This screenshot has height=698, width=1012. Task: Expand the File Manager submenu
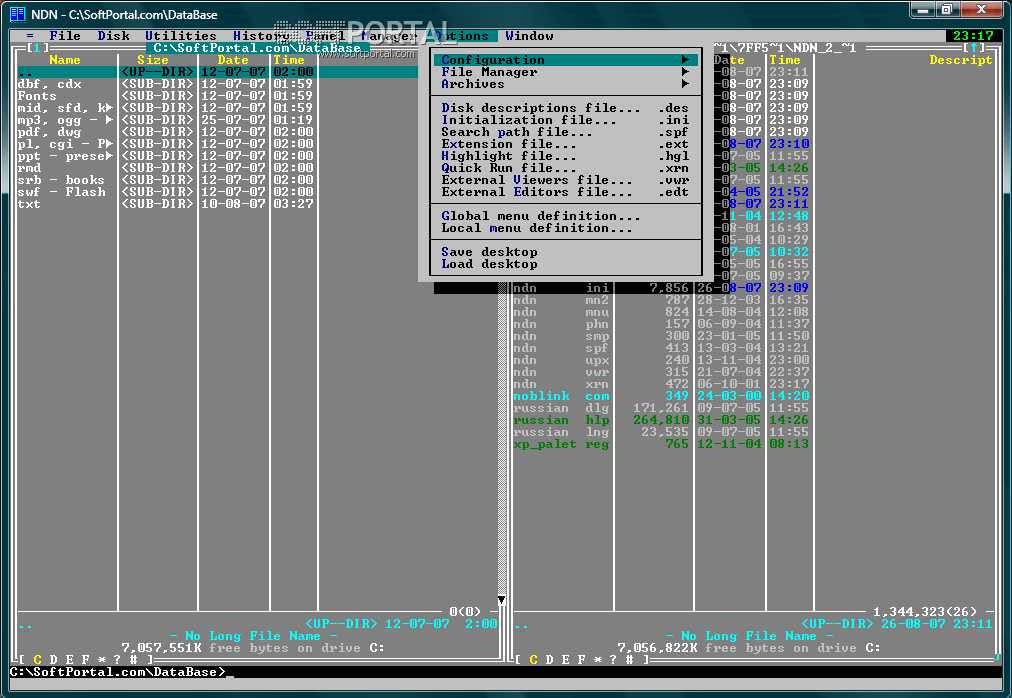tap(565, 72)
